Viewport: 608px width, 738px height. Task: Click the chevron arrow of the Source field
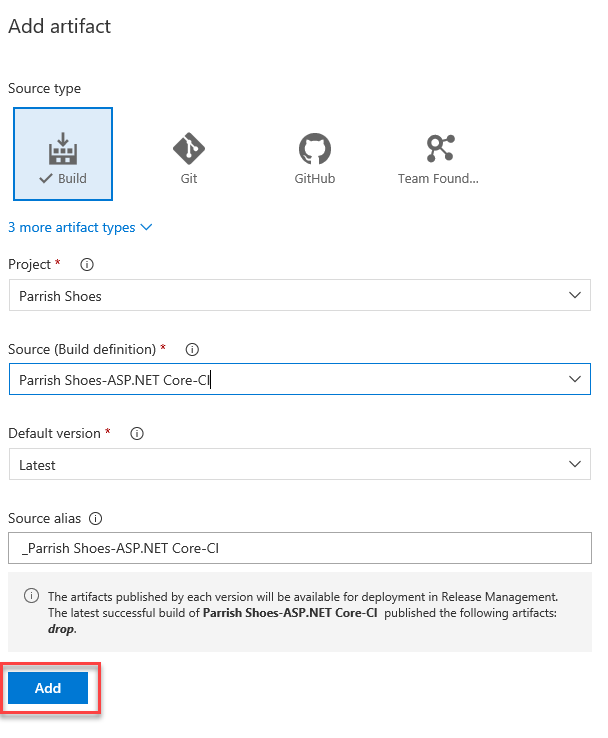(x=574, y=380)
